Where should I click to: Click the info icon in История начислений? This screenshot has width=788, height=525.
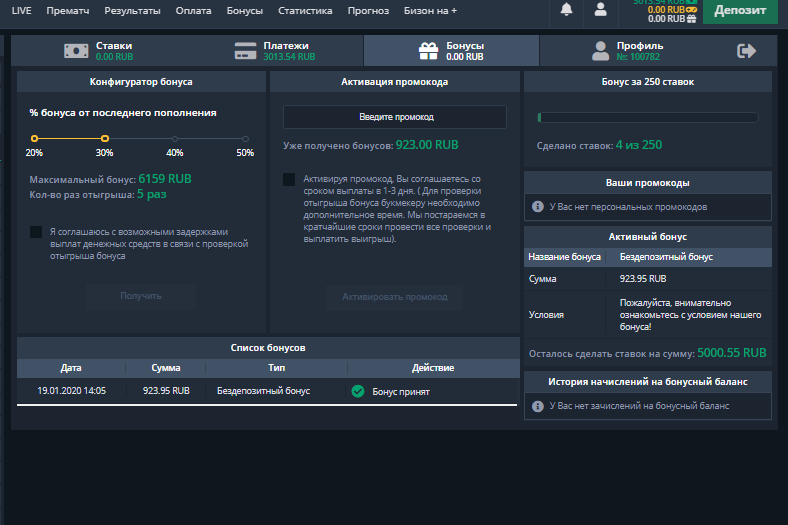tap(537, 406)
